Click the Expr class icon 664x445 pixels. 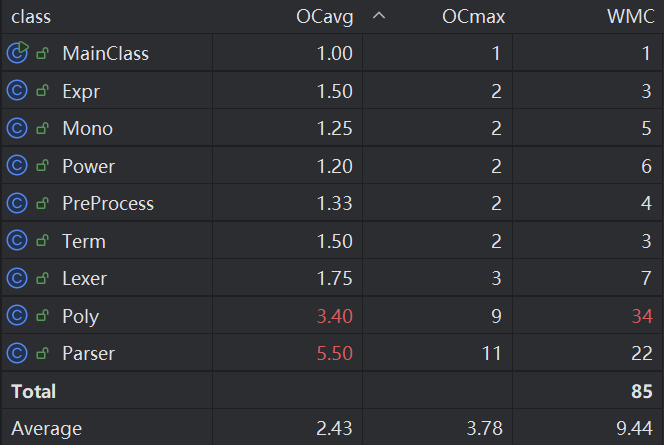point(17,91)
